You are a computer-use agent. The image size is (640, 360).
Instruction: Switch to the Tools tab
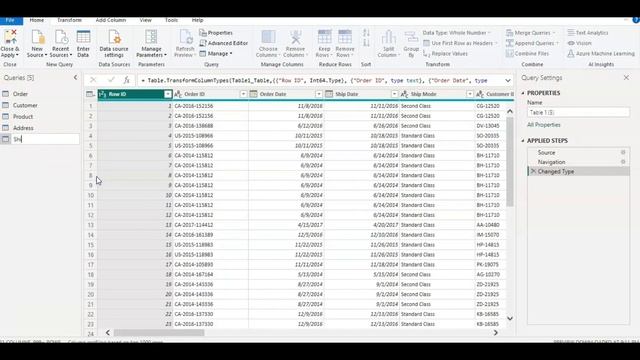click(171, 20)
